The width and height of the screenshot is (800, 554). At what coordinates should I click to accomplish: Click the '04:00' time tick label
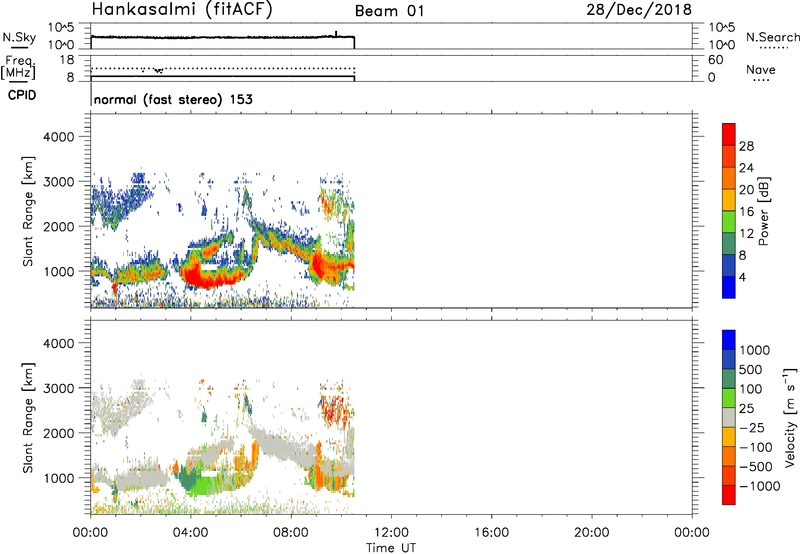(190, 533)
